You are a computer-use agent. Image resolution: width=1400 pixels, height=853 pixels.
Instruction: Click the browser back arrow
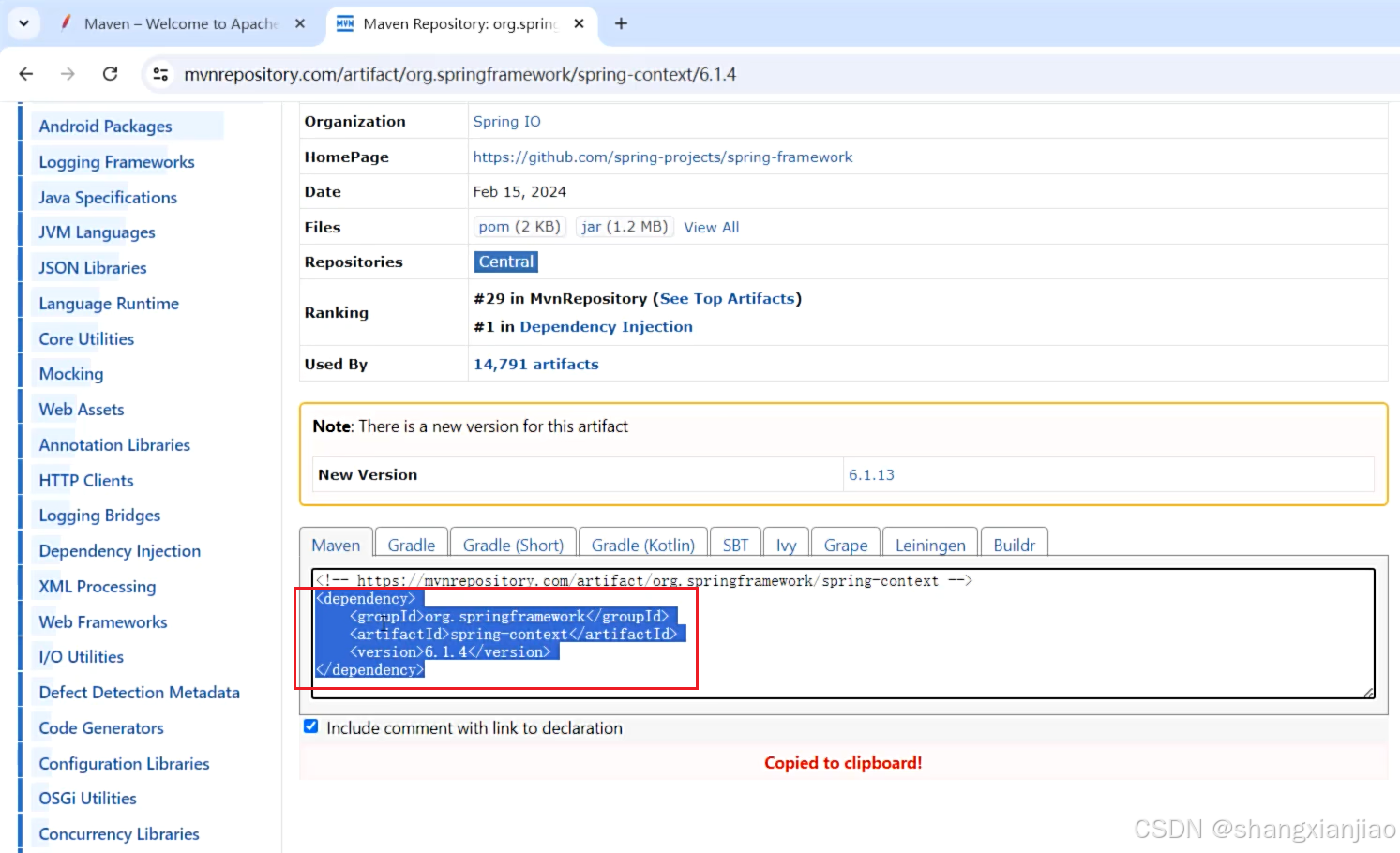click(26, 74)
